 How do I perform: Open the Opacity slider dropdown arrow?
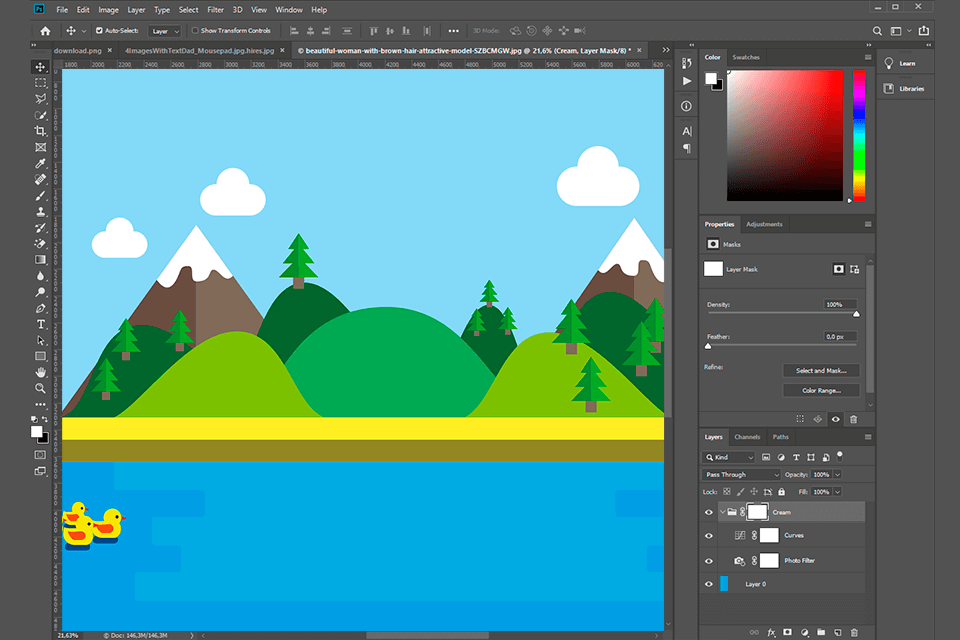click(x=838, y=475)
